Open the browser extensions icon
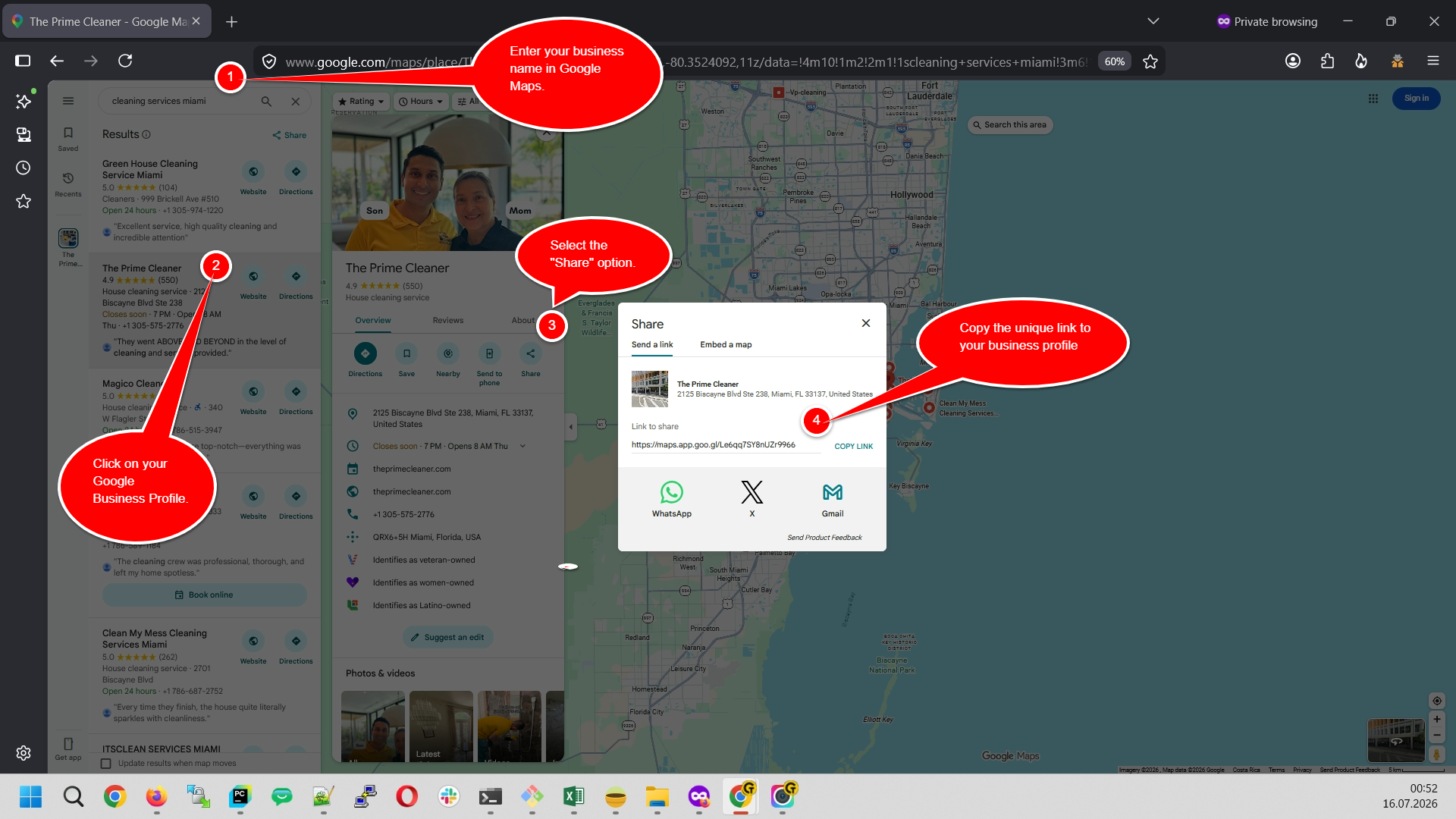 click(1327, 61)
